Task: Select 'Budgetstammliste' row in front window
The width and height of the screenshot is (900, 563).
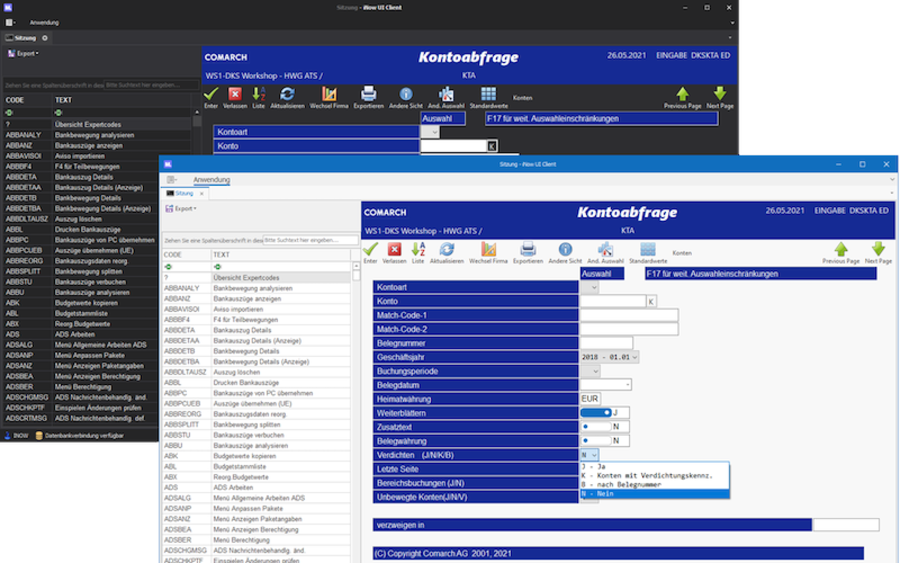Action: pyautogui.click(x=256, y=467)
